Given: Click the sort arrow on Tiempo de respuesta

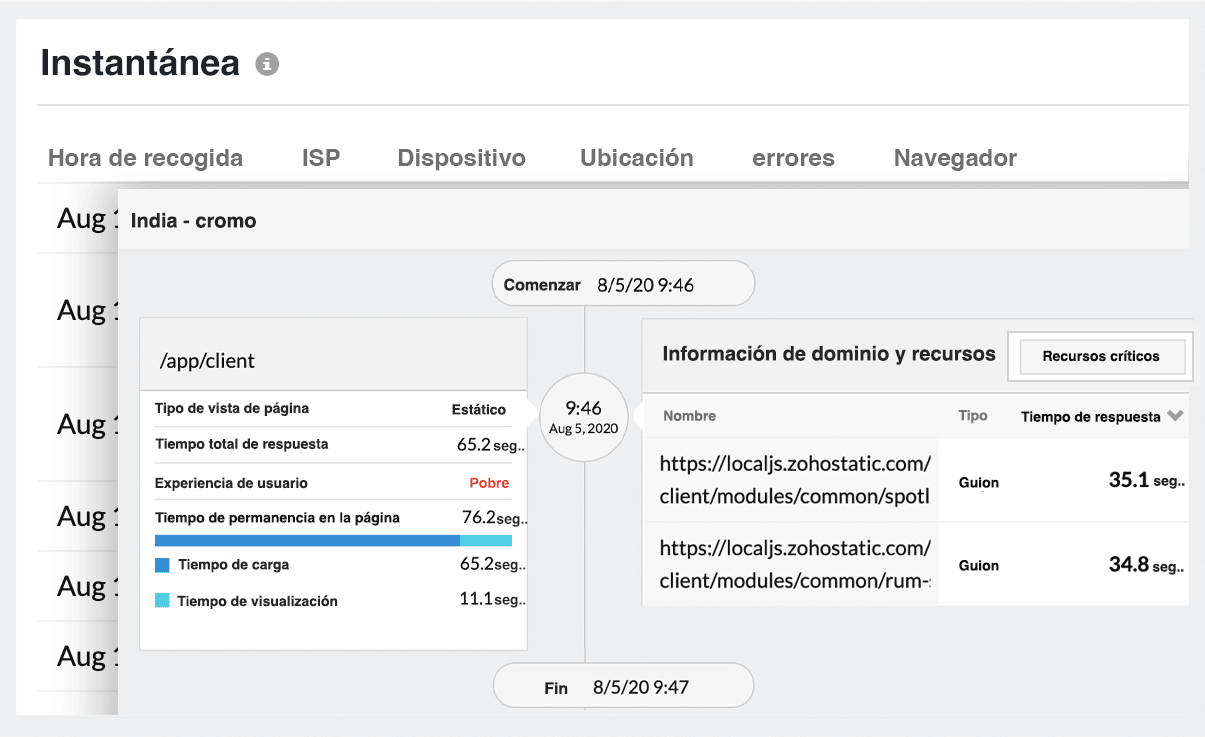Looking at the screenshot, I should click(x=1177, y=416).
